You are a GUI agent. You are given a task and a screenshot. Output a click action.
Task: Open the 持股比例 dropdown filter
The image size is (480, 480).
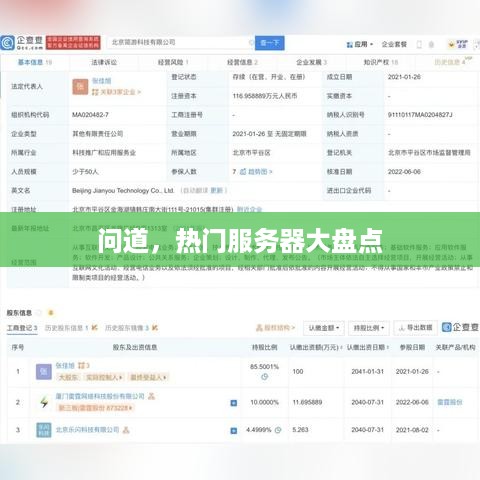(x=369, y=328)
